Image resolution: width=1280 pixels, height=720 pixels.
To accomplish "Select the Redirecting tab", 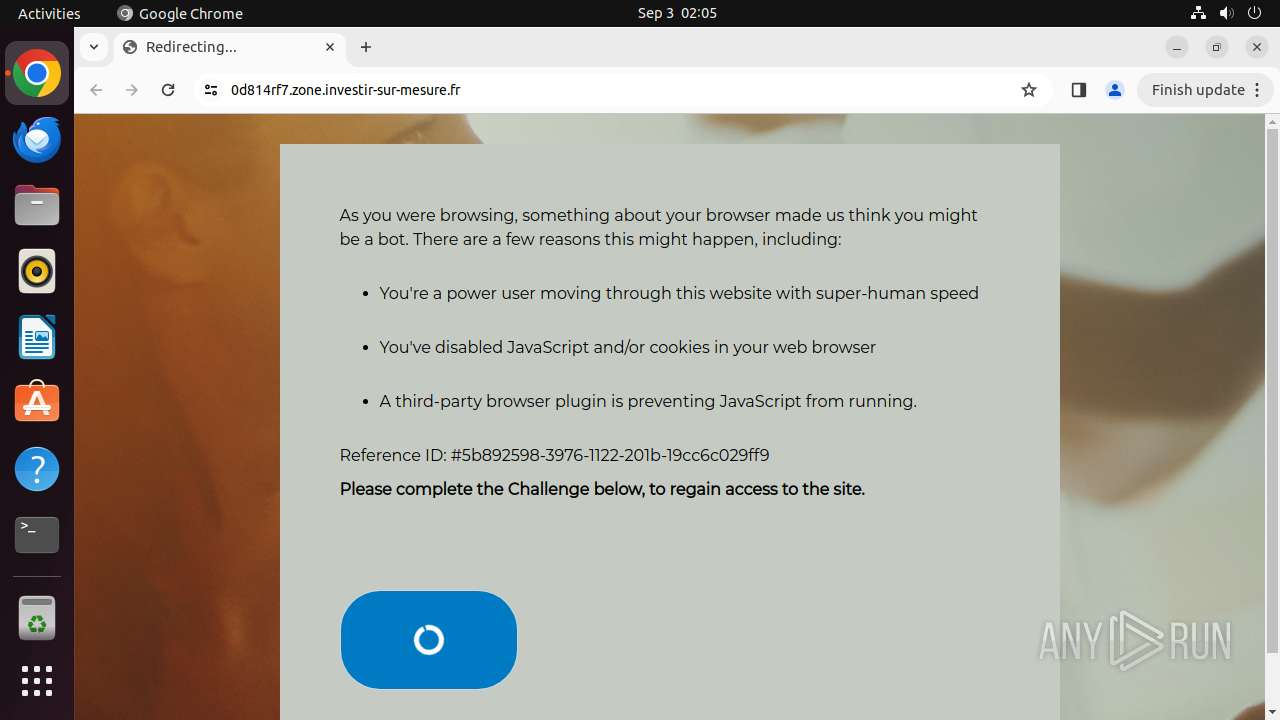I will coord(230,47).
